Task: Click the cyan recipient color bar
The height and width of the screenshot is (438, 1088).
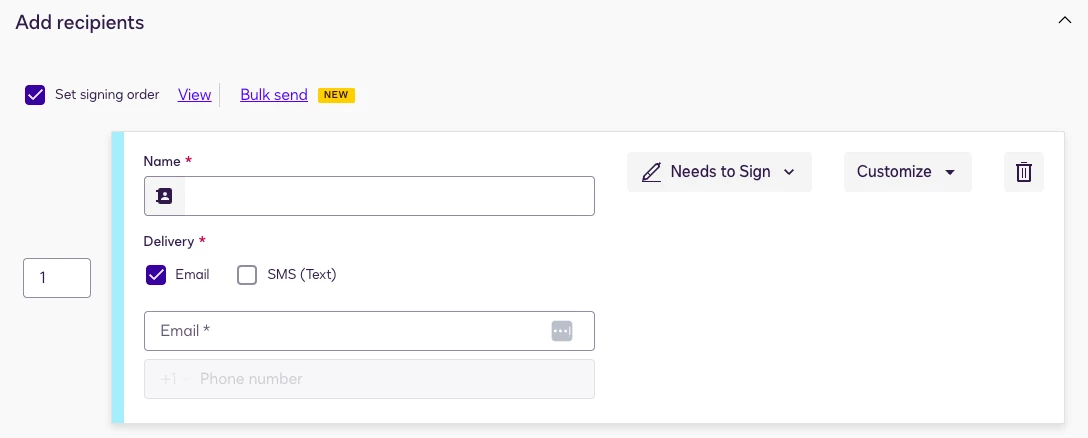Action: click(x=117, y=277)
